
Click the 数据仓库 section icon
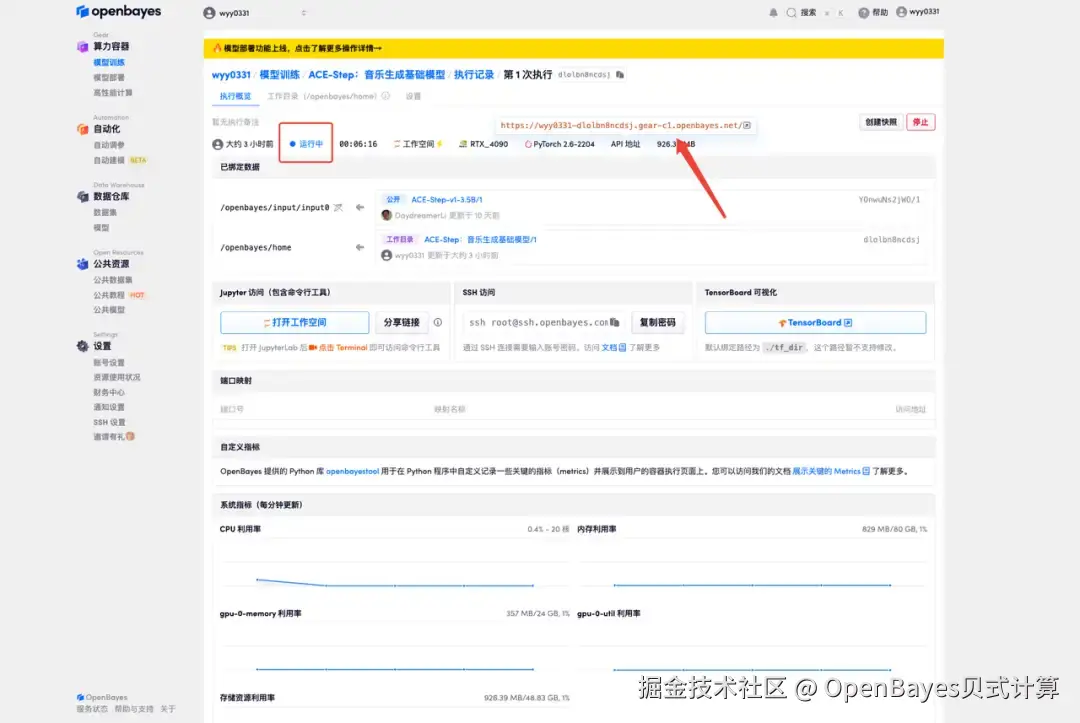tap(82, 196)
